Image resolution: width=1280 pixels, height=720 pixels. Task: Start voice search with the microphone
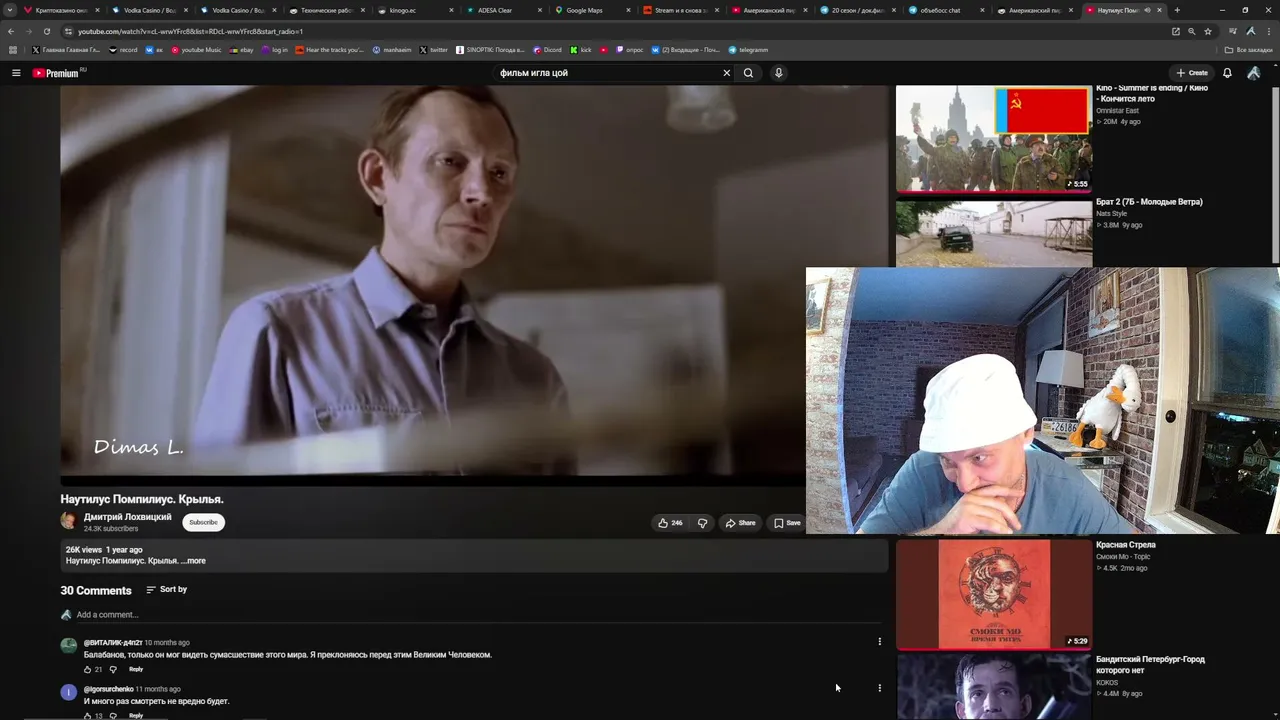[778, 73]
